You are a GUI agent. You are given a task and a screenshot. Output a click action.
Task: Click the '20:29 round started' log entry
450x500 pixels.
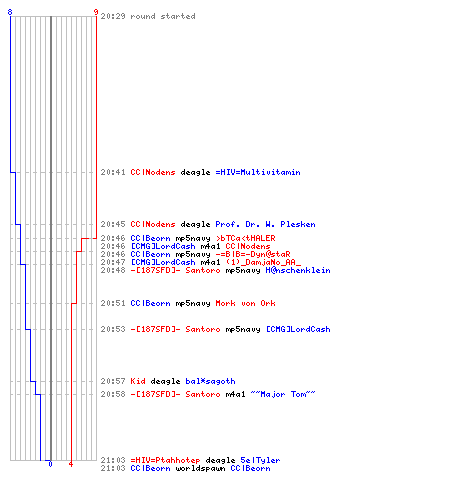point(148,16)
